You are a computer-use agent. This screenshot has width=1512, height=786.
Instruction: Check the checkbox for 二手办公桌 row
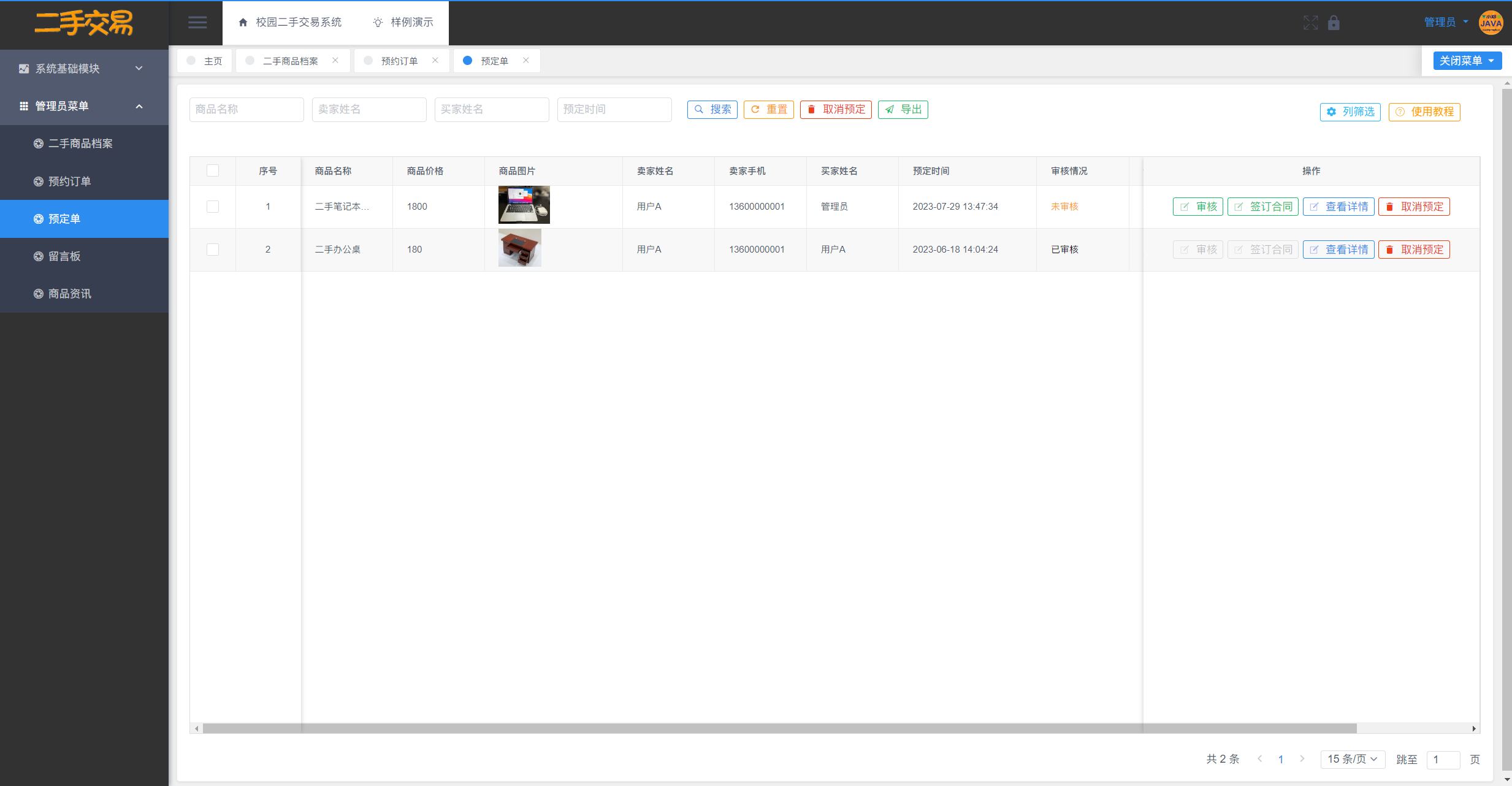(213, 250)
